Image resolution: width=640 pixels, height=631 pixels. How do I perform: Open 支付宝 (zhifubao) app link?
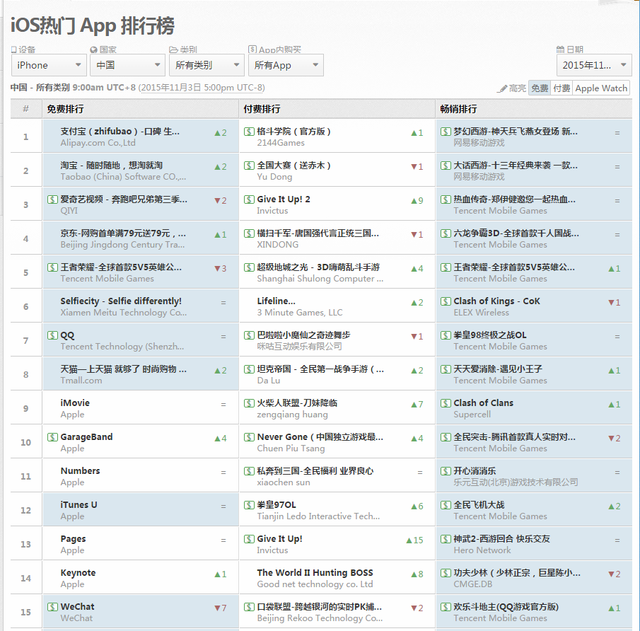[120, 131]
